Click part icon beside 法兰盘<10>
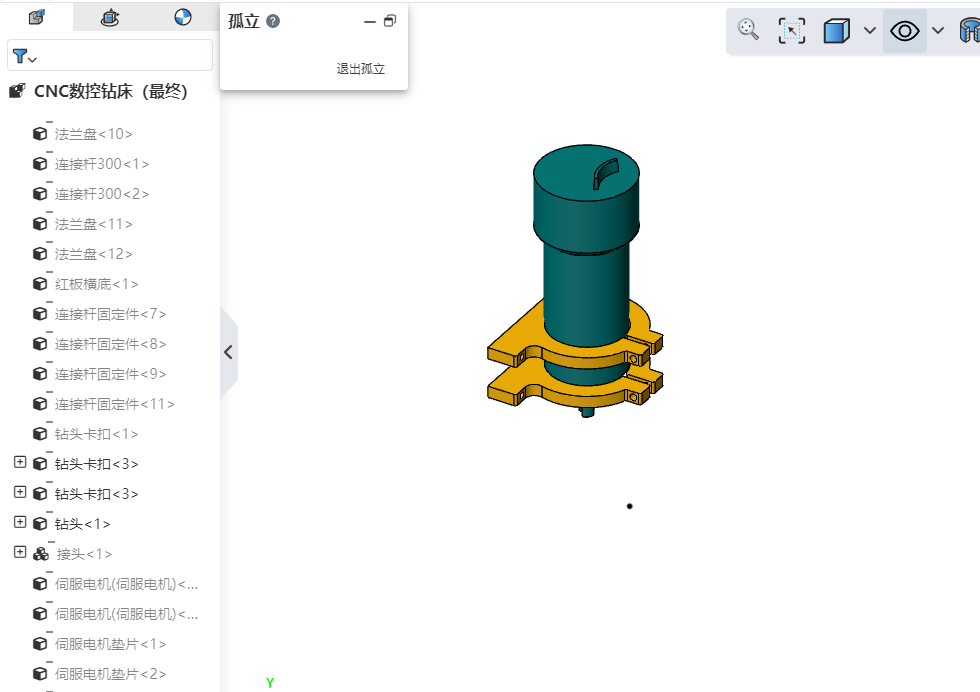The width and height of the screenshot is (980, 692). 40,134
